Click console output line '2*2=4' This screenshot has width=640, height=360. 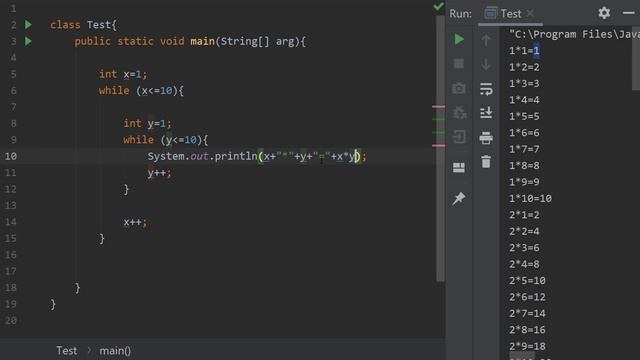(524, 231)
